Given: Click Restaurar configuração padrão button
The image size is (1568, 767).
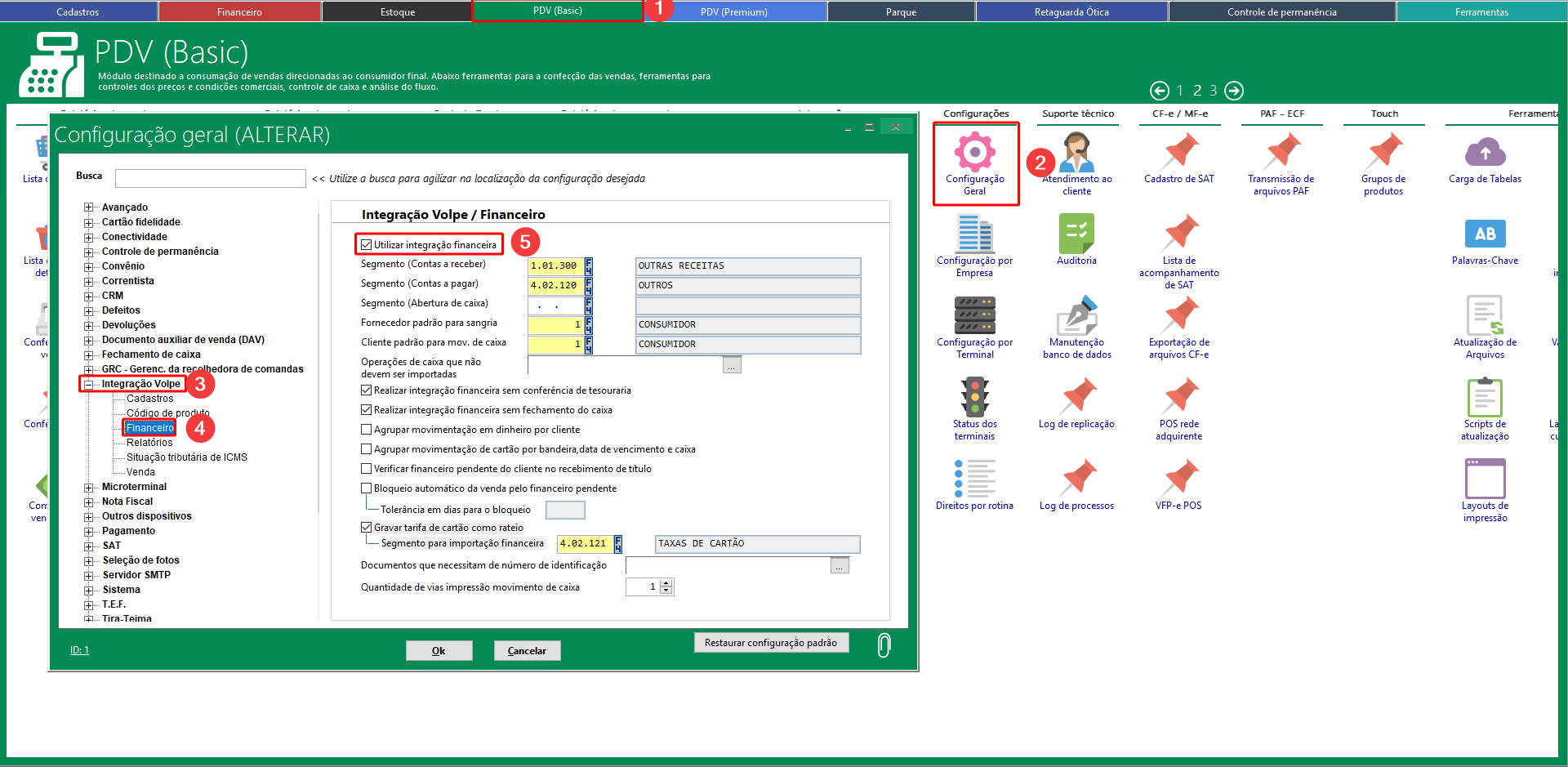Looking at the screenshot, I should click(770, 643).
